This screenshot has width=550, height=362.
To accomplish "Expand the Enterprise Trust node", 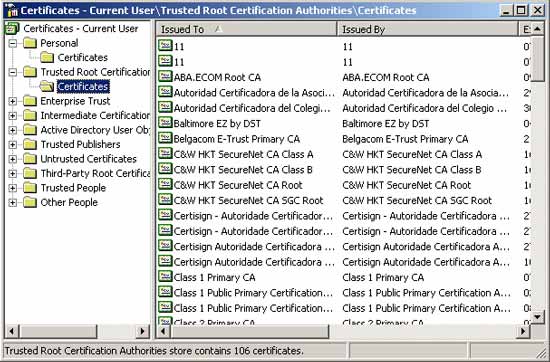I will (x=13, y=101).
